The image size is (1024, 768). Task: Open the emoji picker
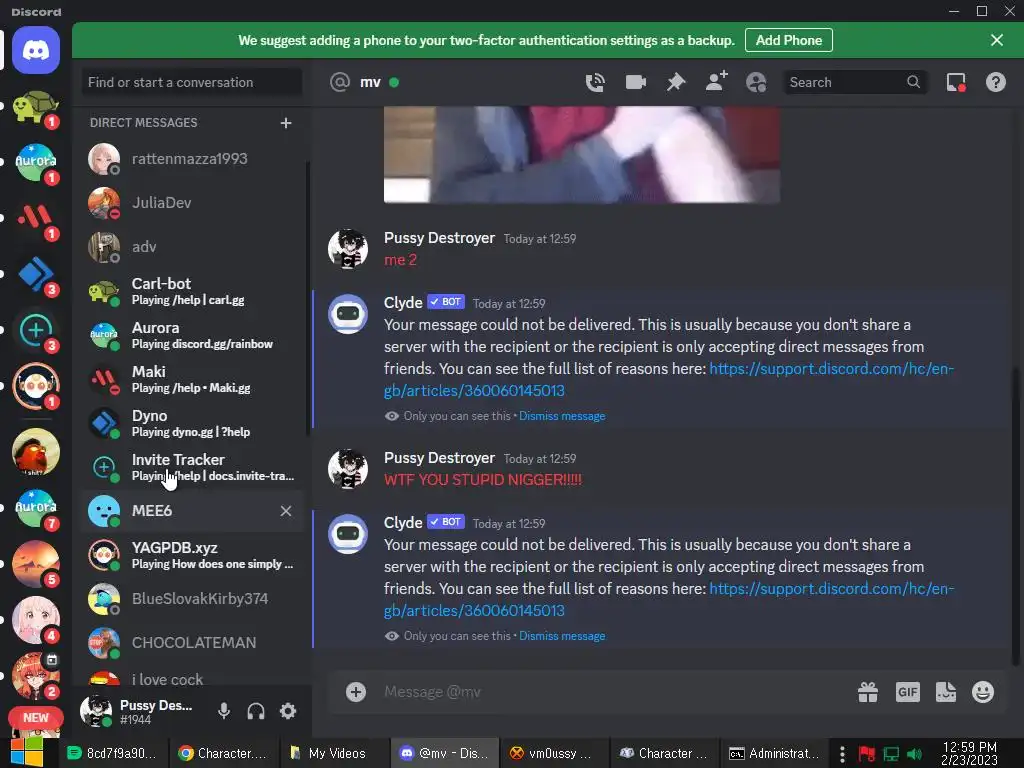pyautogui.click(x=983, y=692)
